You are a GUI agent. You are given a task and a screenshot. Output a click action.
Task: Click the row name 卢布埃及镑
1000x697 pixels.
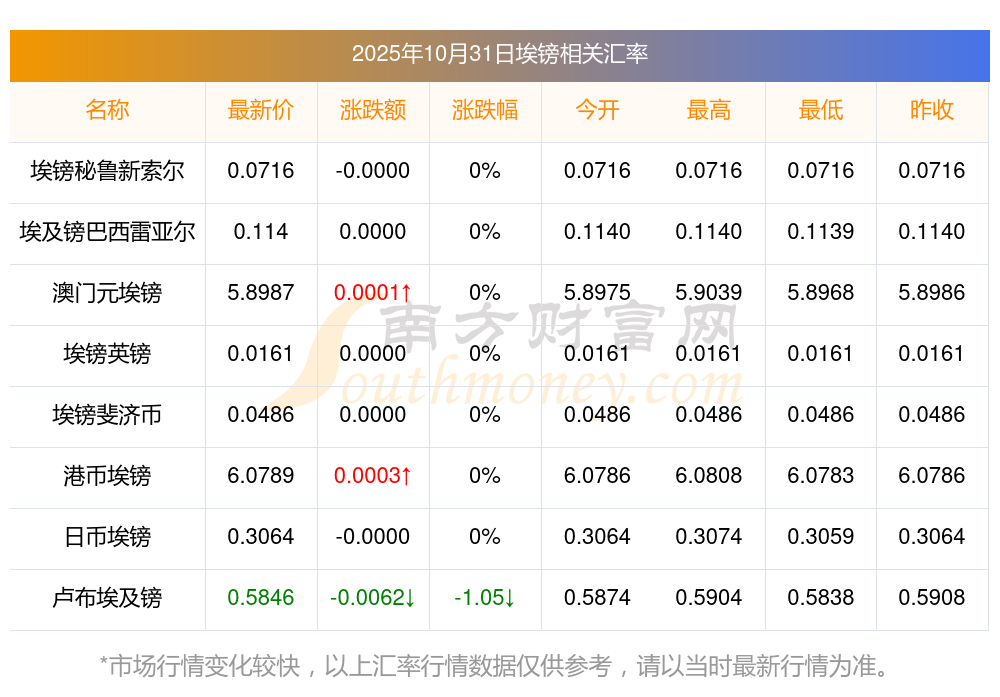(107, 598)
